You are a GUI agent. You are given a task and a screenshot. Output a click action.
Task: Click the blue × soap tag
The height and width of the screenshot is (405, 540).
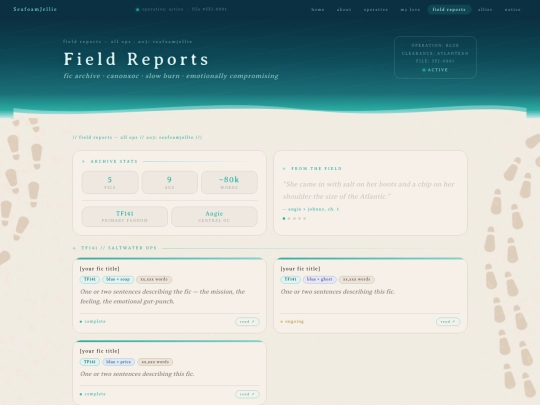click(x=118, y=279)
